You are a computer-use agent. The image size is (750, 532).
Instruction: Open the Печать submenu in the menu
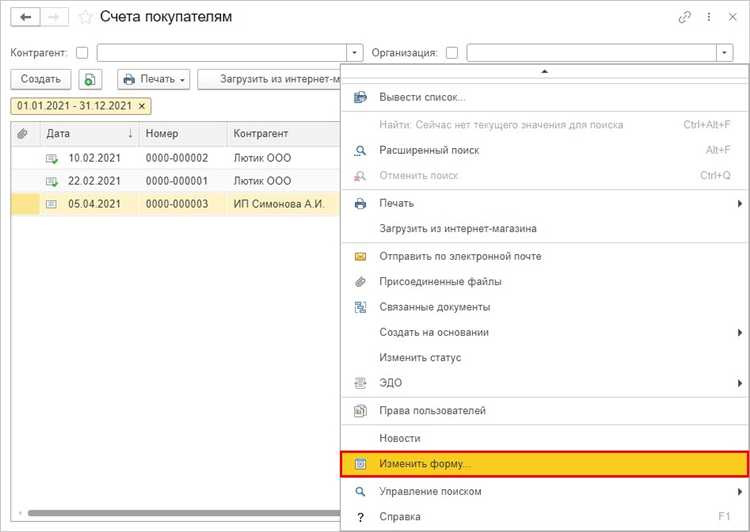[x=545, y=204]
